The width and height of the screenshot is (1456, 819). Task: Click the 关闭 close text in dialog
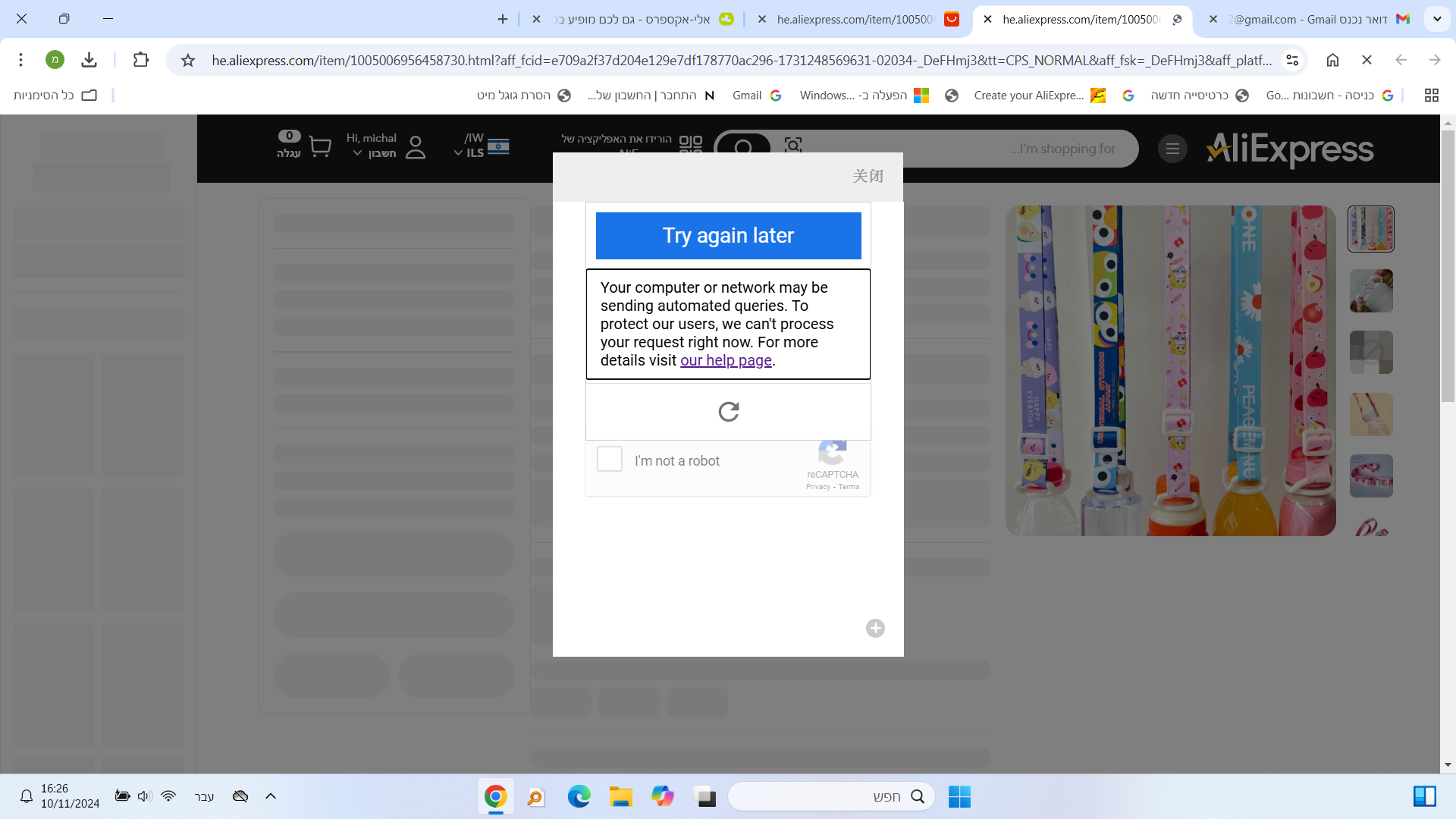pos(868,177)
